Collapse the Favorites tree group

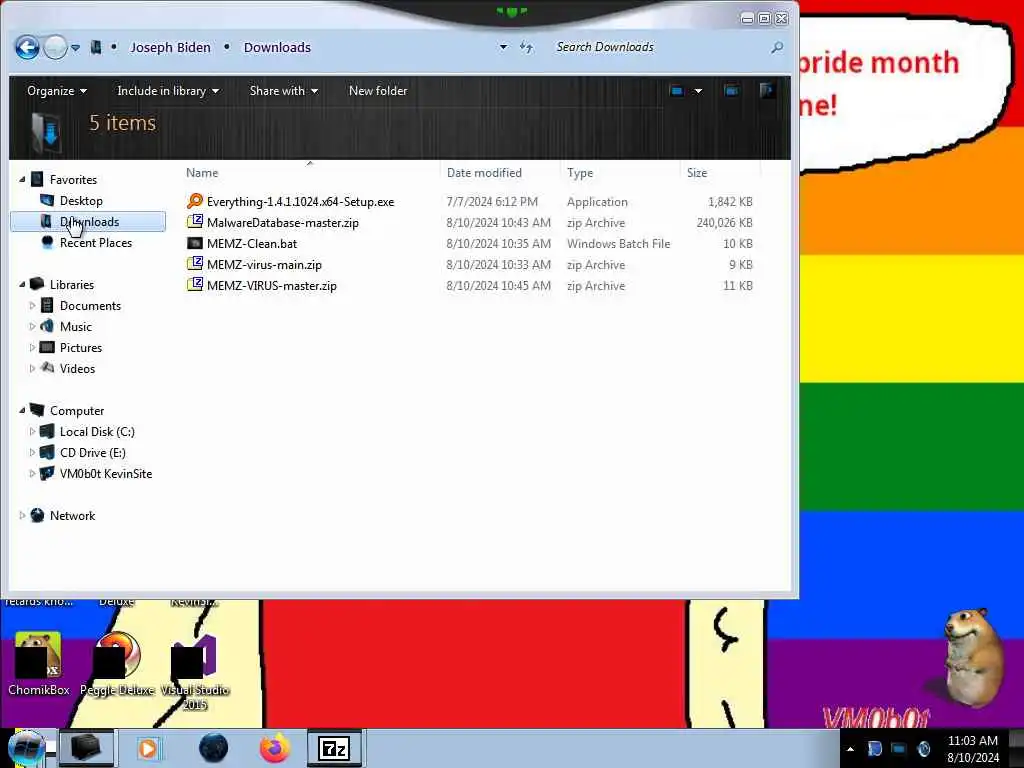[22, 179]
